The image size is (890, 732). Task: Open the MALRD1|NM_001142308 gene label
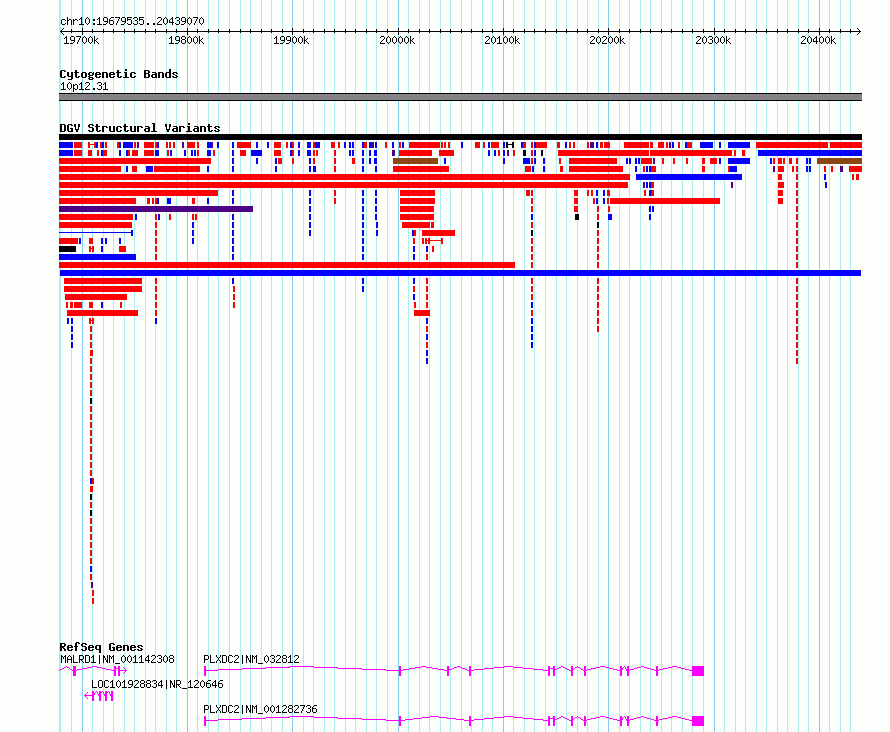point(117,659)
